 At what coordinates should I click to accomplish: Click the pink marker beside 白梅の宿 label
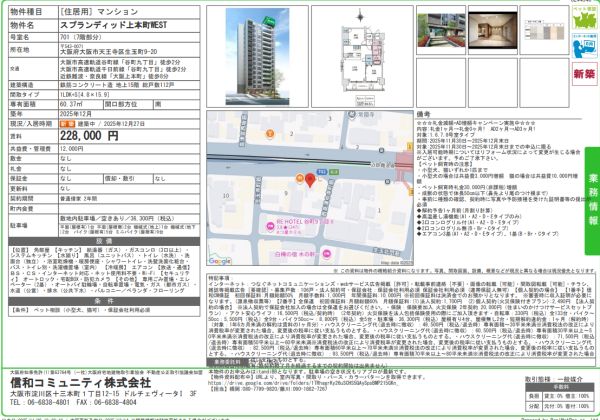[326, 254]
